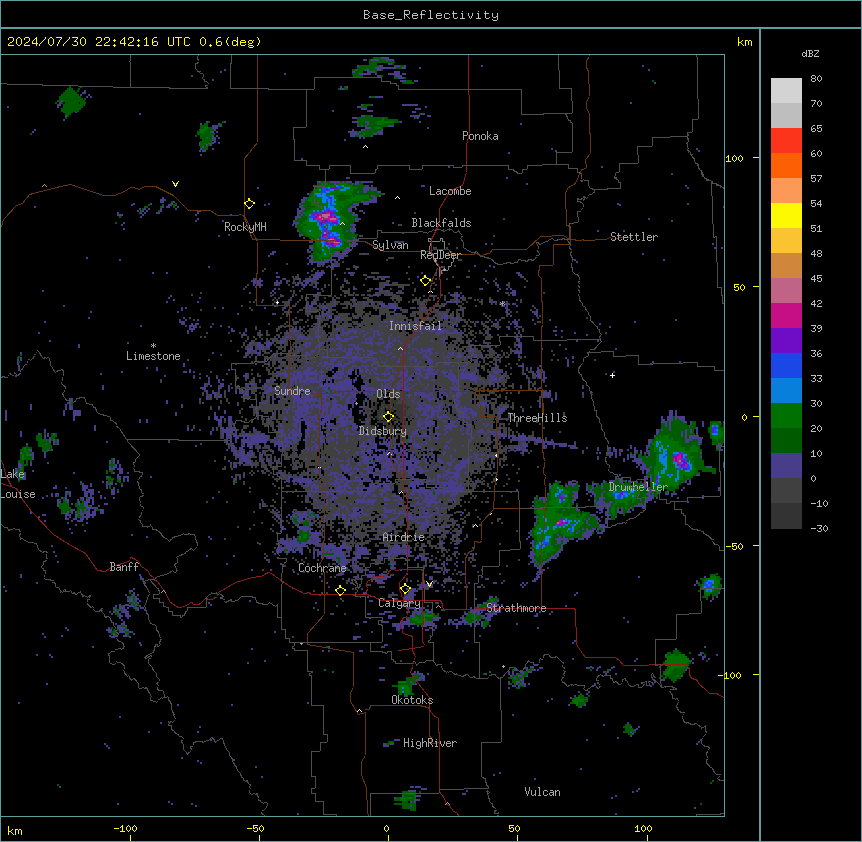Click the yellow diamond marker below Cochrane
This screenshot has width=862, height=842.
coord(340,590)
